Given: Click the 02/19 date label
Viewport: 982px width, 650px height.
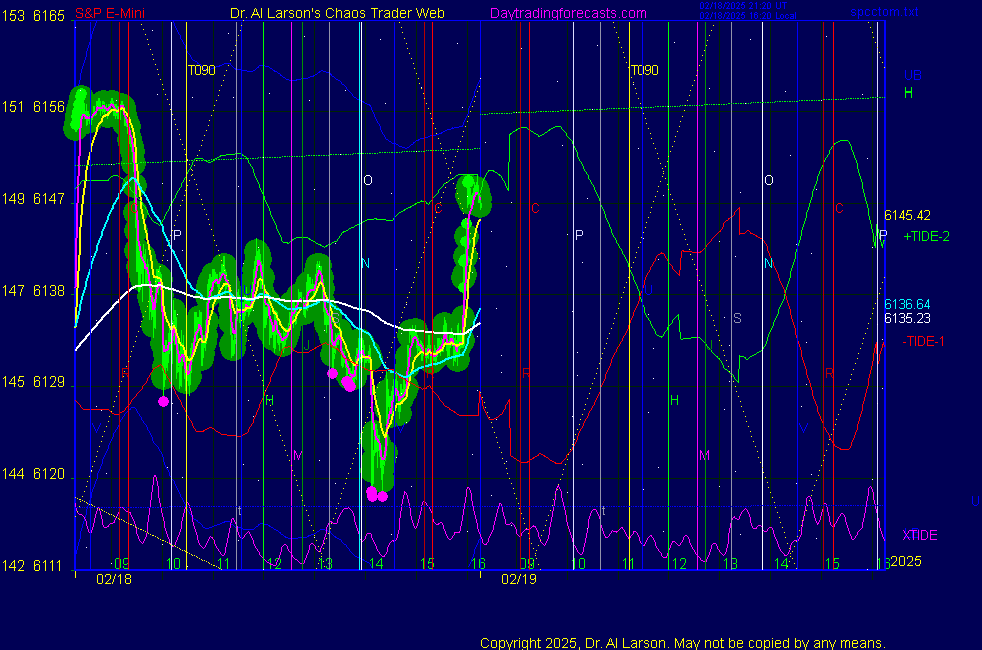Looking at the screenshot, I should 519,579.
